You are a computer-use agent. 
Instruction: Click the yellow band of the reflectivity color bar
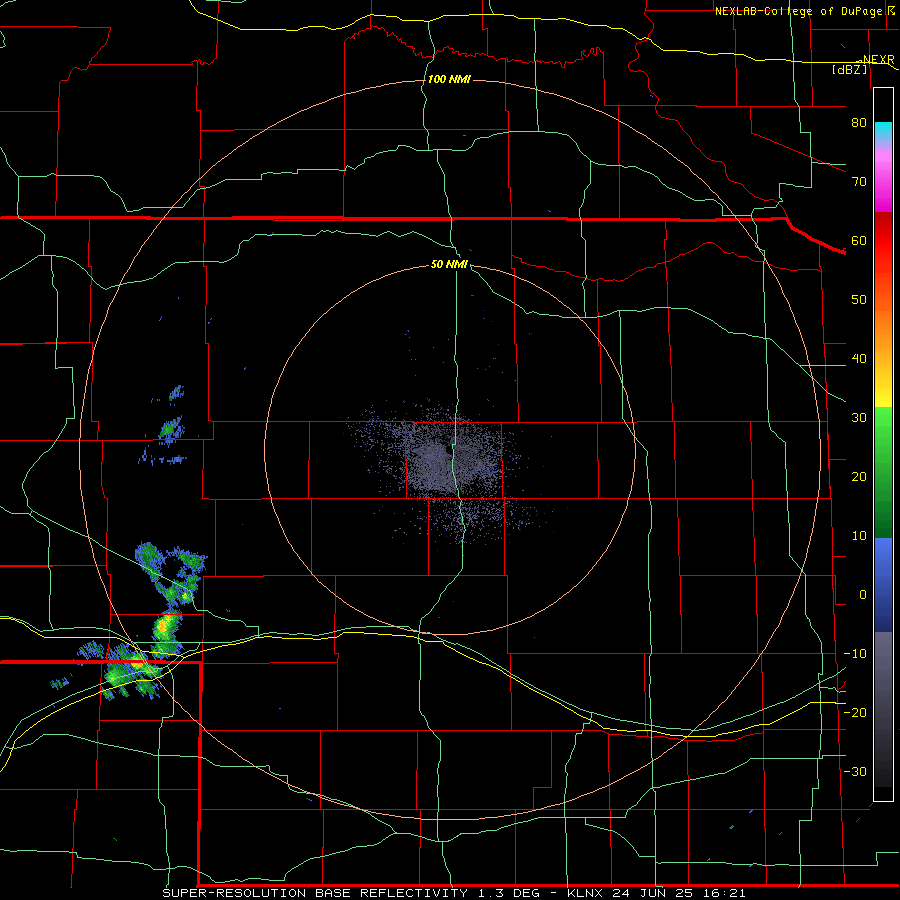pos(883,396)
